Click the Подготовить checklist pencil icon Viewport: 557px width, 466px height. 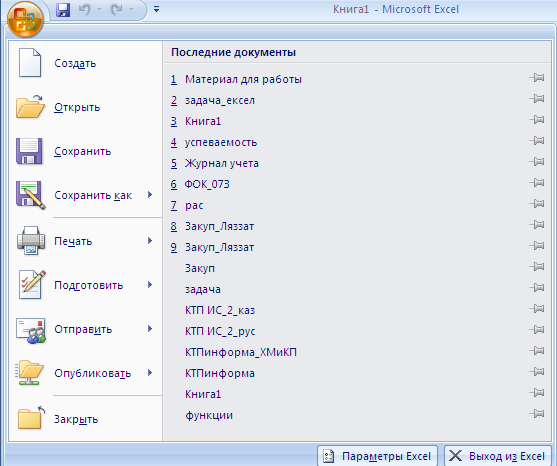pyautogui.click(x=32, y=285)
